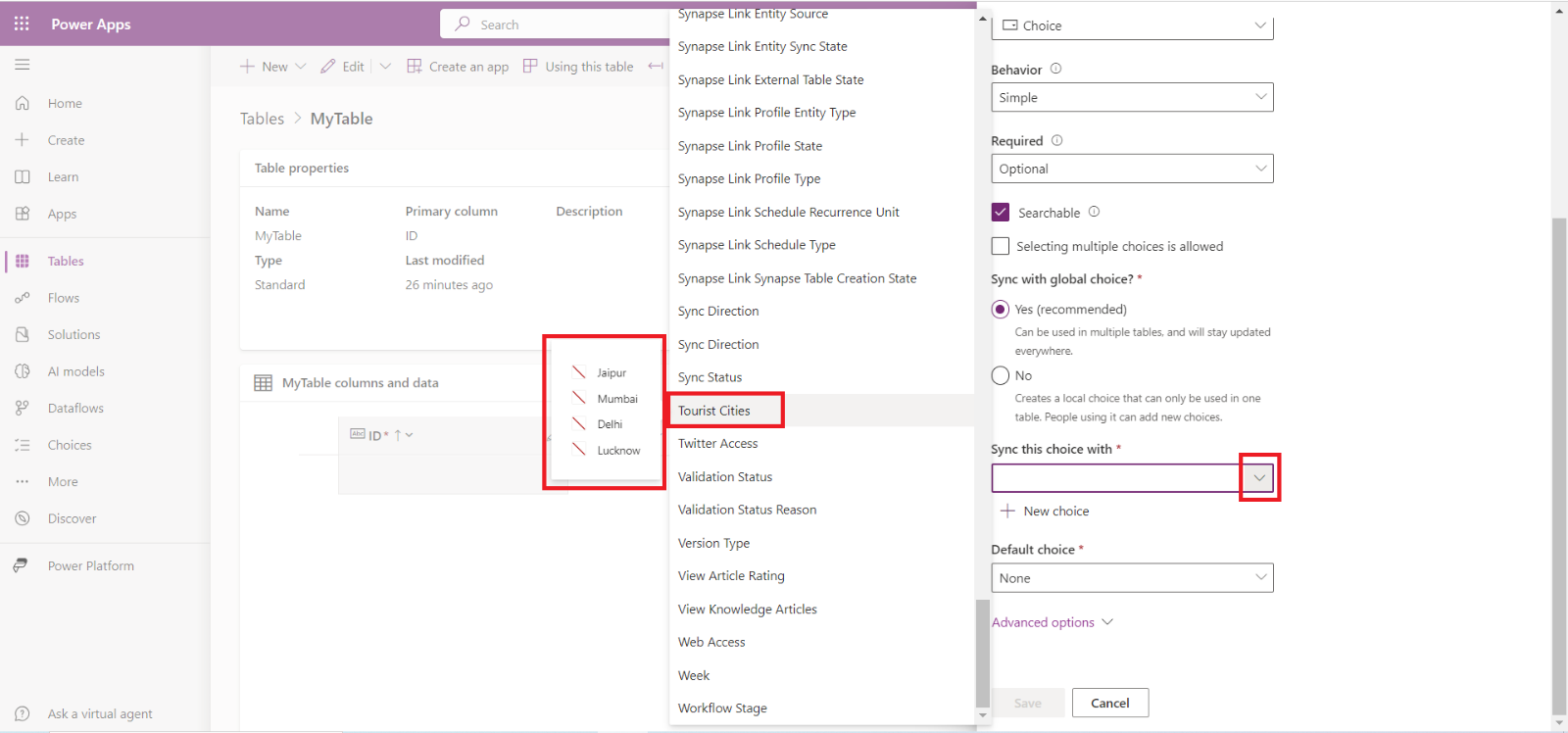Screen dimensions: 1568x733
Task: Open the AI models sidebar icon
Action: pyautogui.click(x=22, y=371)
